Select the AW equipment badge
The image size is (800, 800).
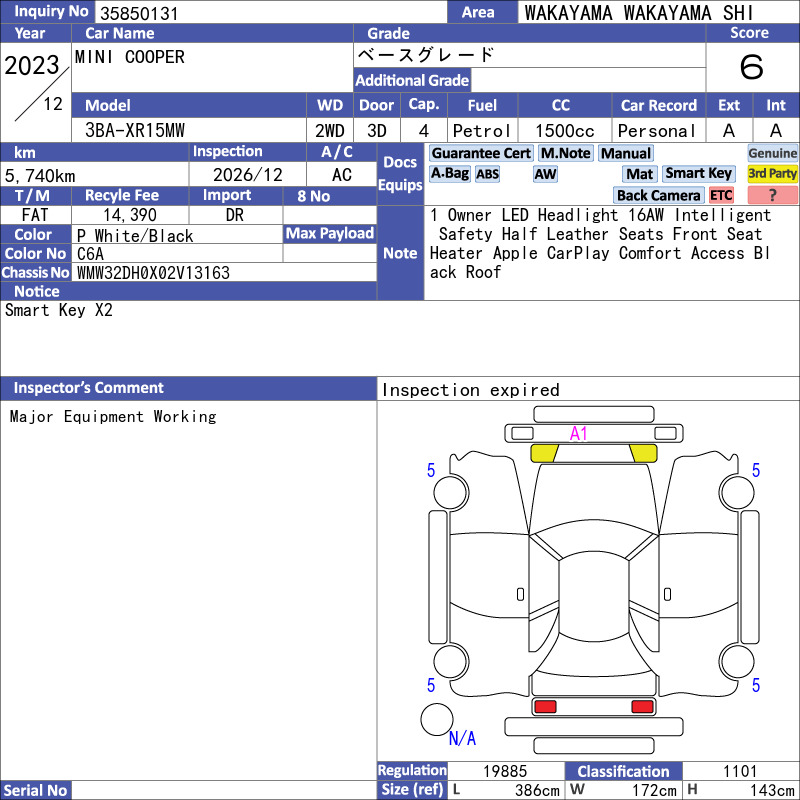(545, 174)
